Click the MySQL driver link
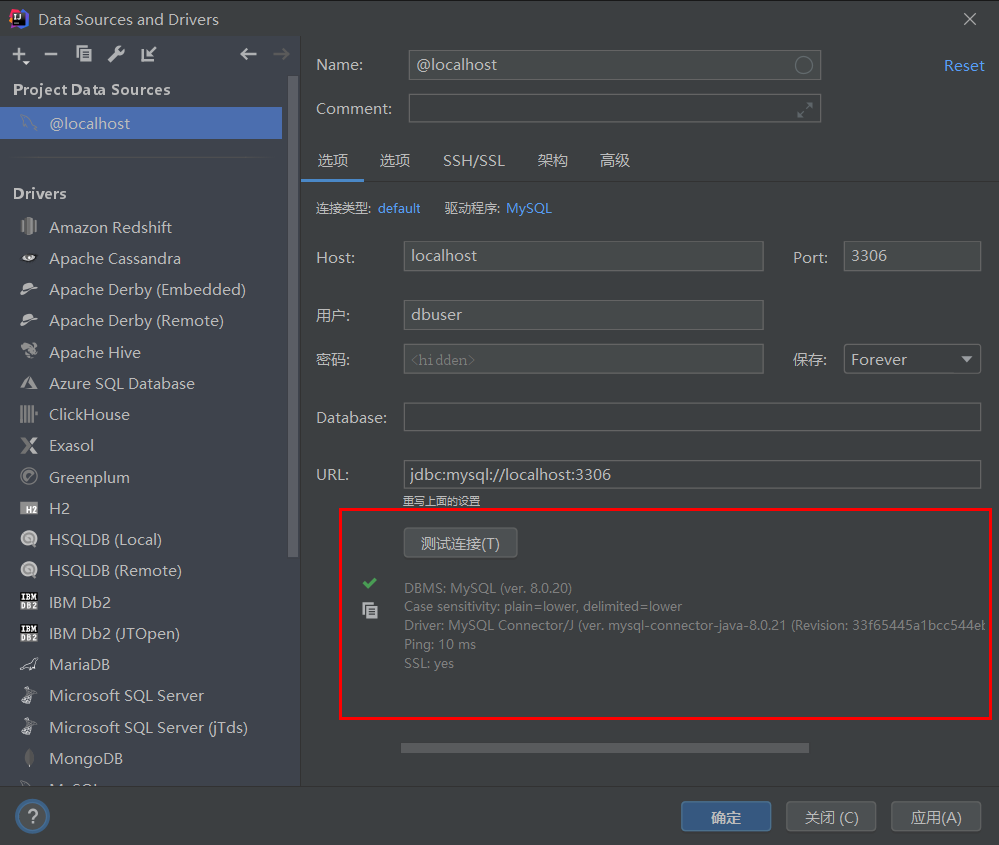The image size is (999, 845). [529, 208]
